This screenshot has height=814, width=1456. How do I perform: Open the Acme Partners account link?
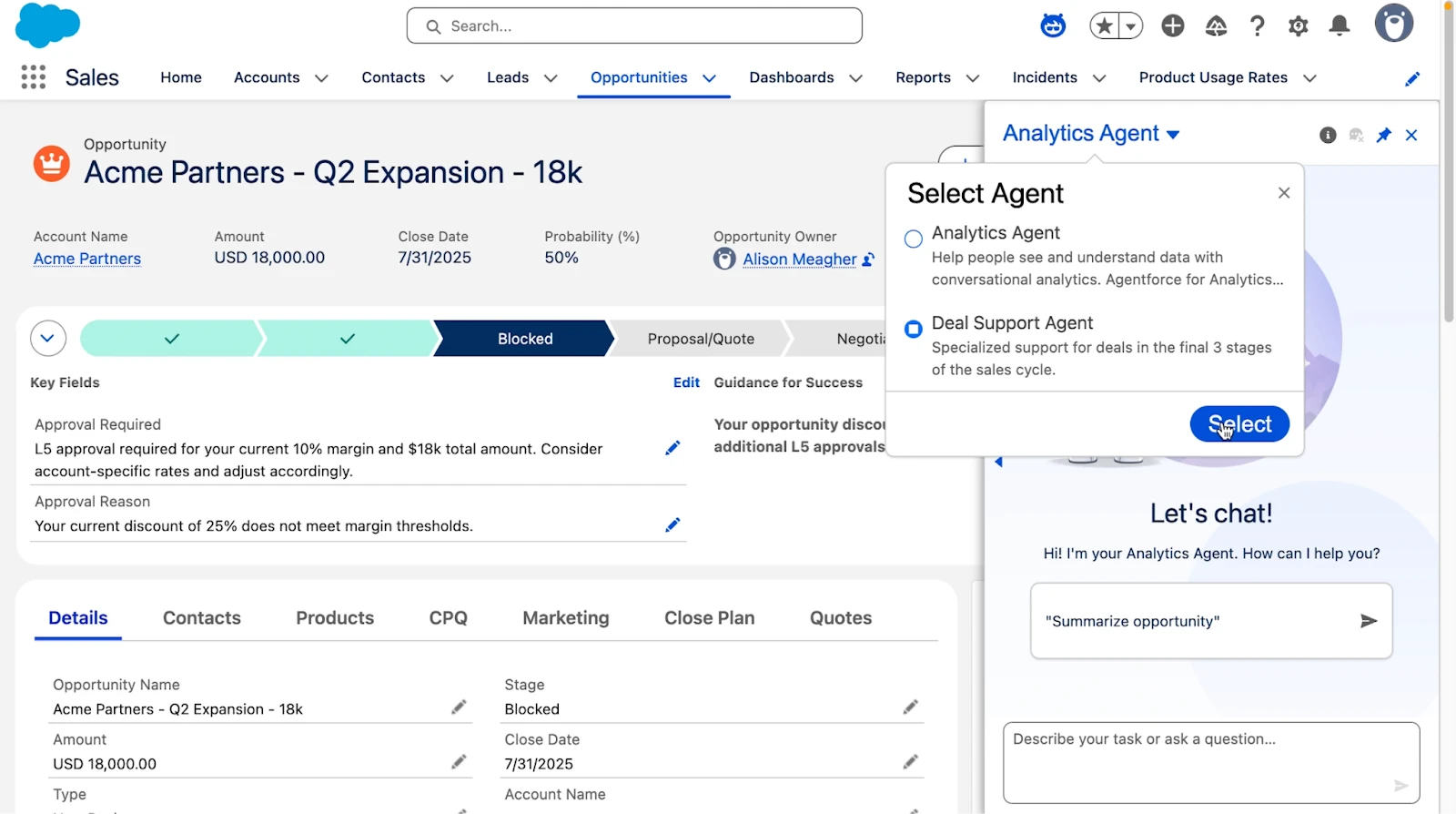tap(87, 259)
